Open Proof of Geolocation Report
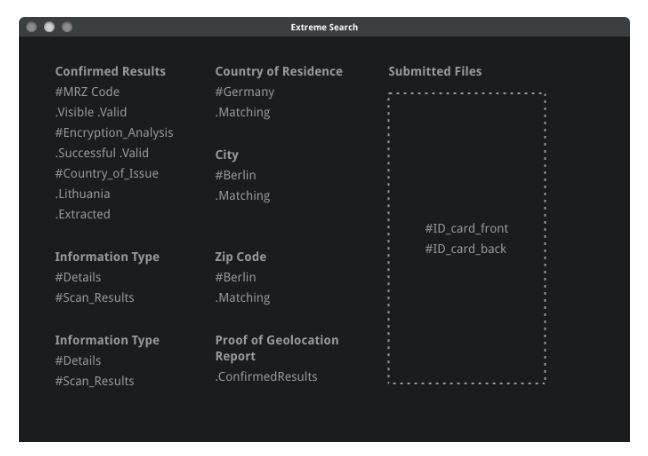The image size is (648, 456). coord(277,347)
